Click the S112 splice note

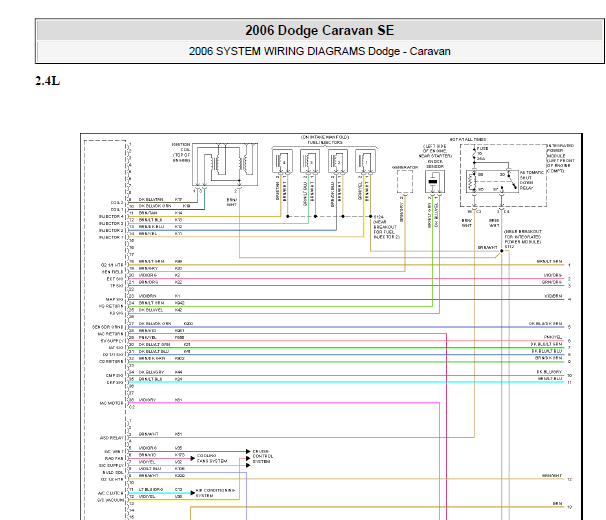[523, 239]
